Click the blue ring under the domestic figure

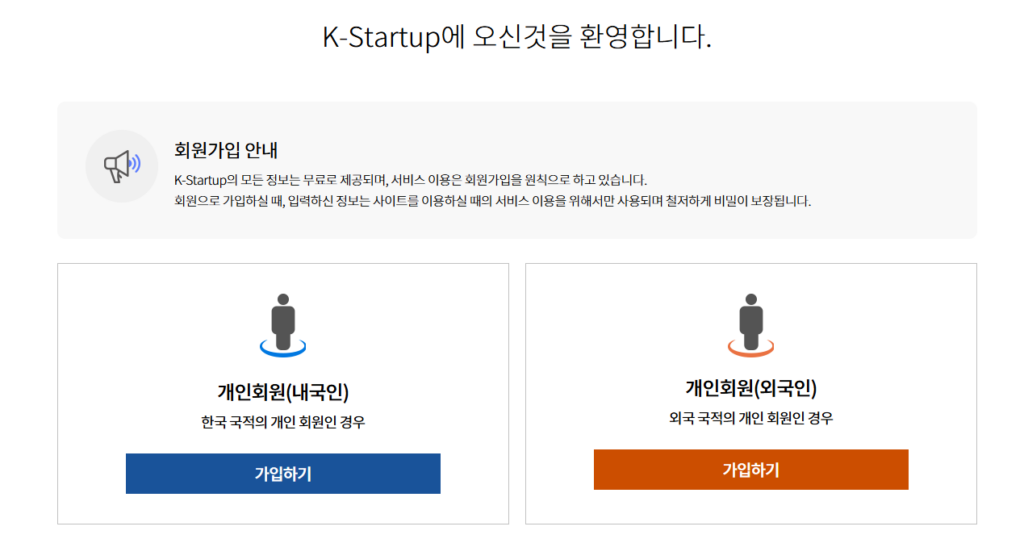click(x=283, y=349)
